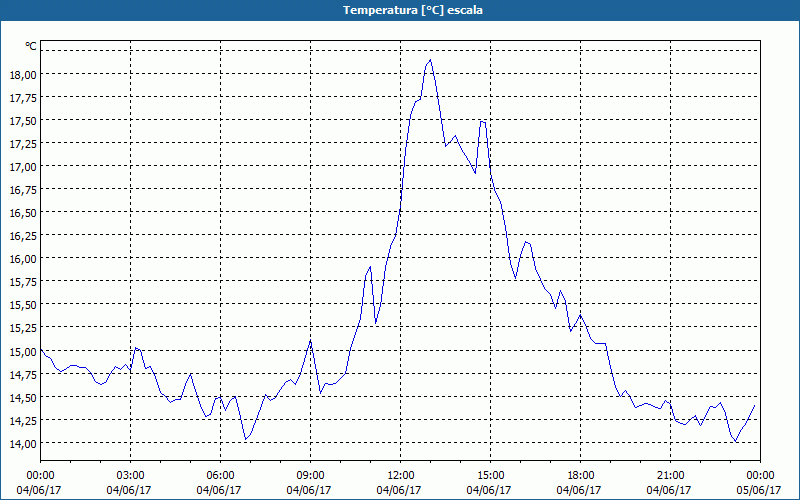The image size is (800, 500).
Task: Select the 16,50 y-axis label
Action: point(23,213)
